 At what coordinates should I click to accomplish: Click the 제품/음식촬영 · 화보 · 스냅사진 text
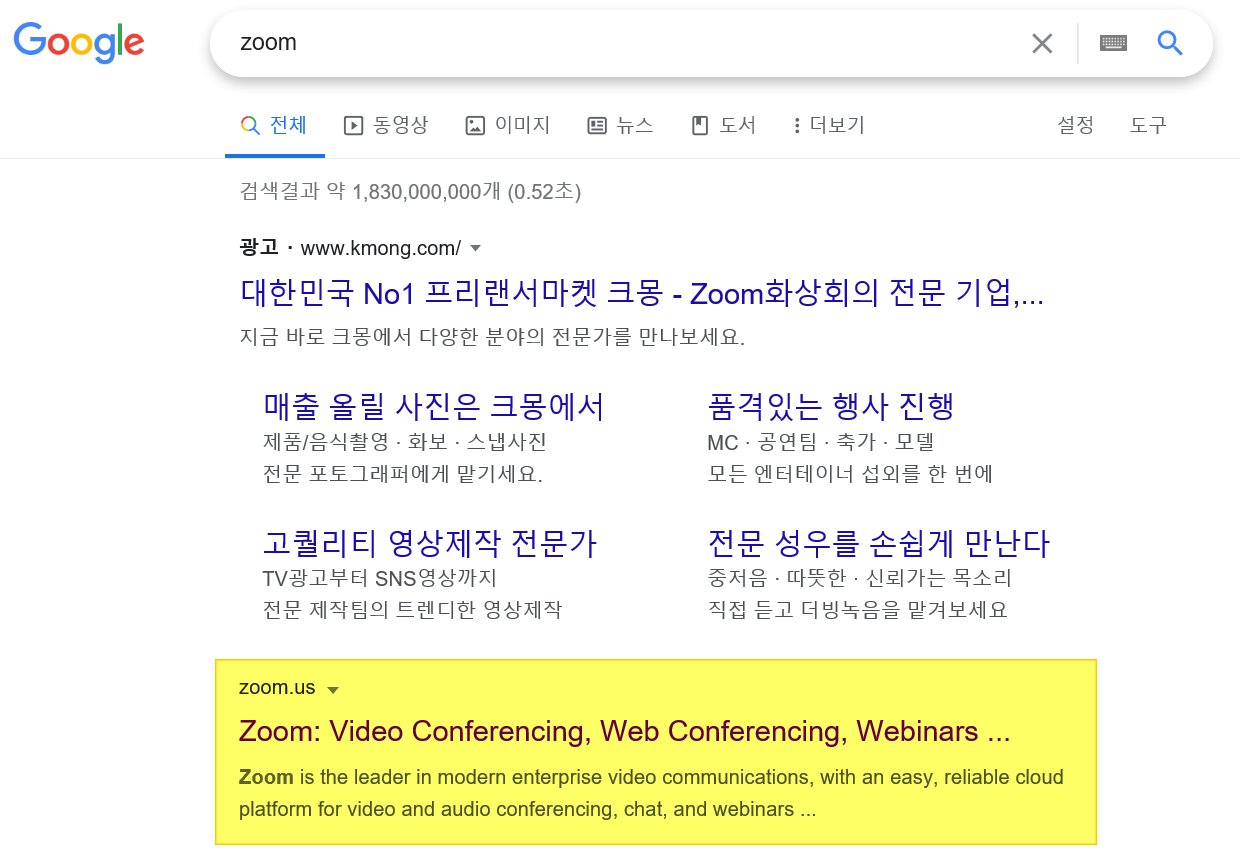pyautogui.click(x=405, y=442)
